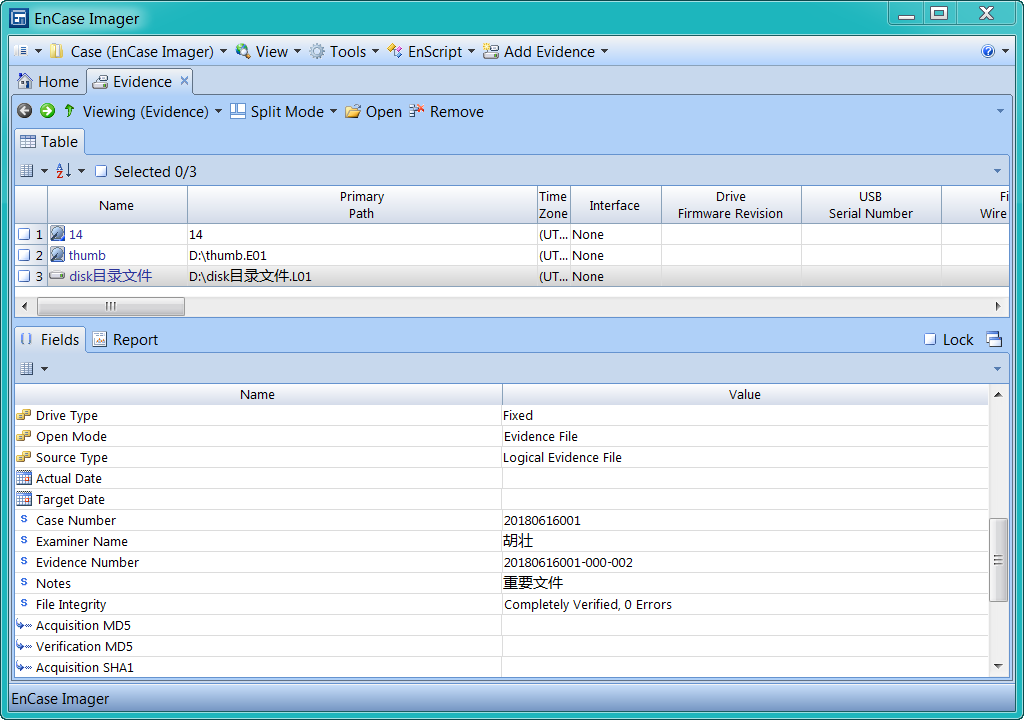Switch to the Report tab
The width and height of the screenshot is (1024, 720).
125,340
